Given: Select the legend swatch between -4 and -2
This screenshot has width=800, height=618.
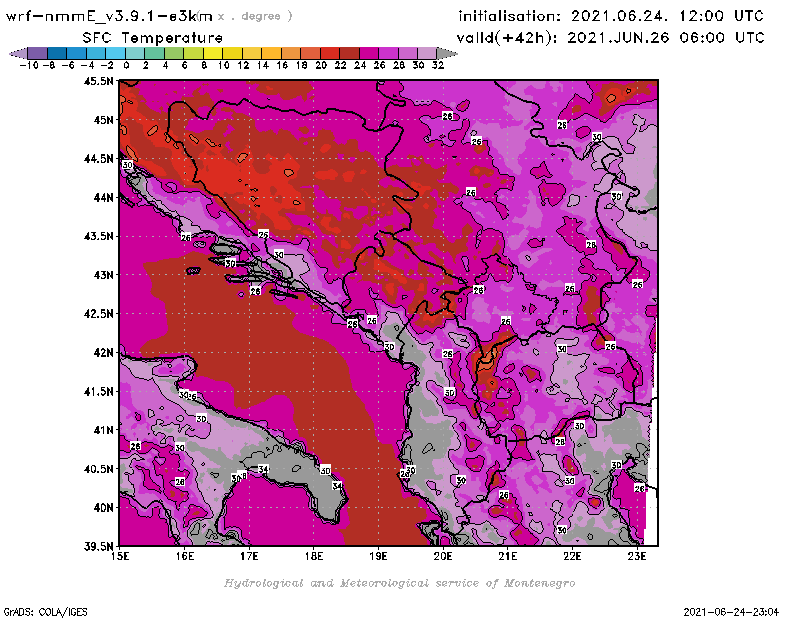Looking at the screenshot, I should point(96,53).
